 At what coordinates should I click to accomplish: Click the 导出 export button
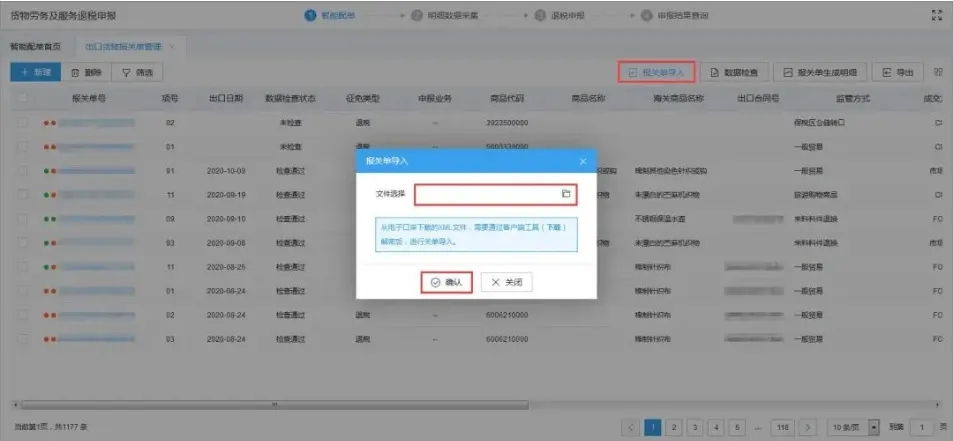tap(898, 72)
